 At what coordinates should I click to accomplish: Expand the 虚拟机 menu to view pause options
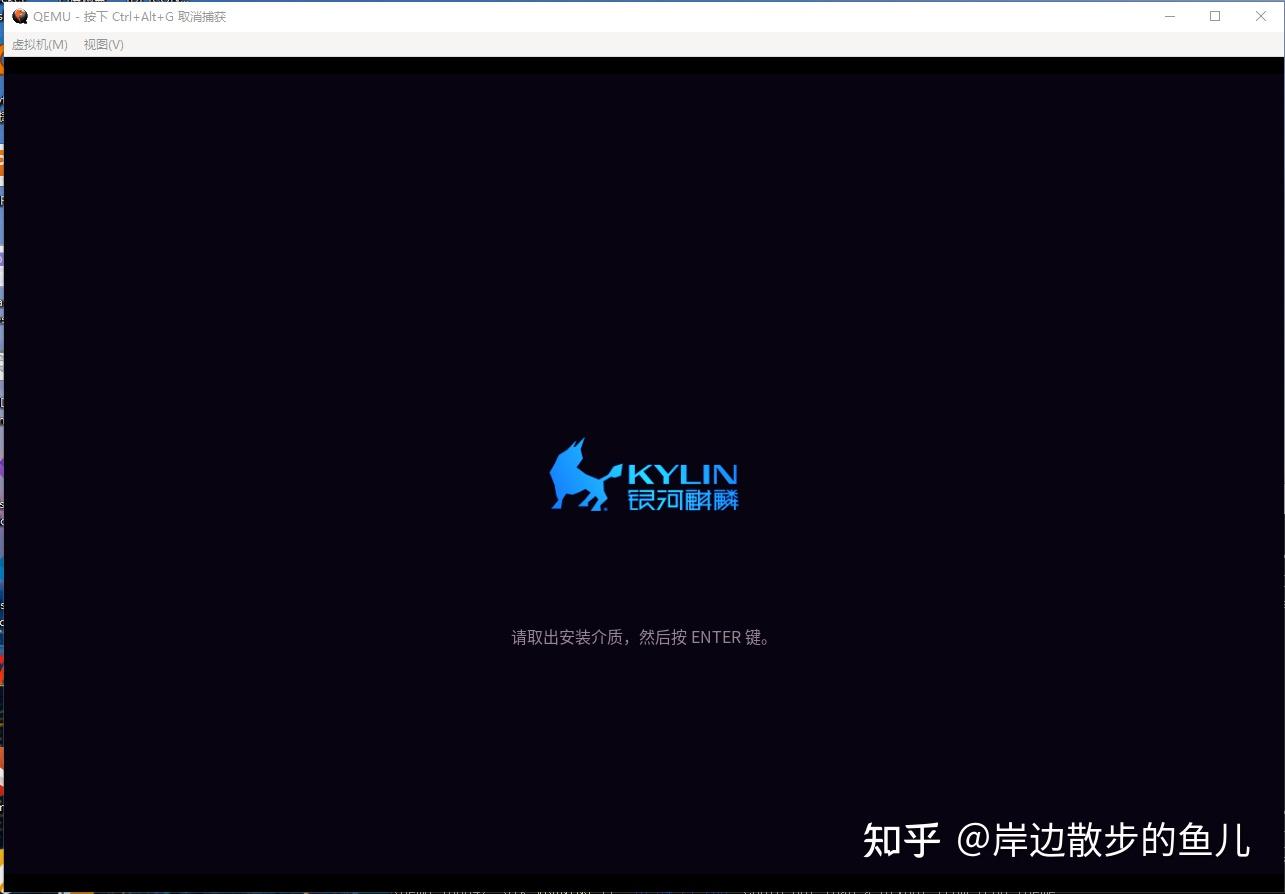click(39, 44)
